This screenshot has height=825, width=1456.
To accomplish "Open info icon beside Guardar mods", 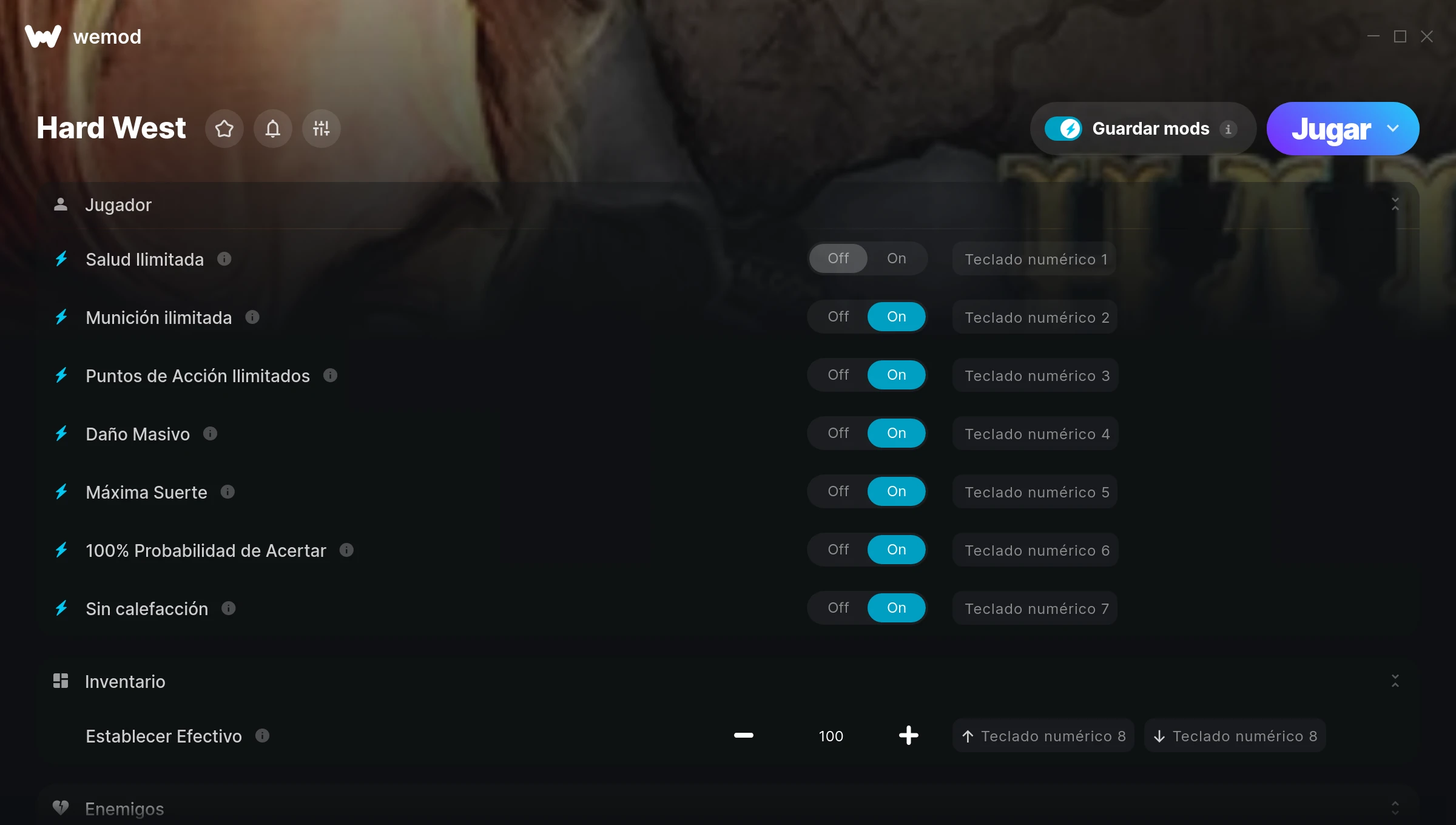I will tap(1228, 129).
